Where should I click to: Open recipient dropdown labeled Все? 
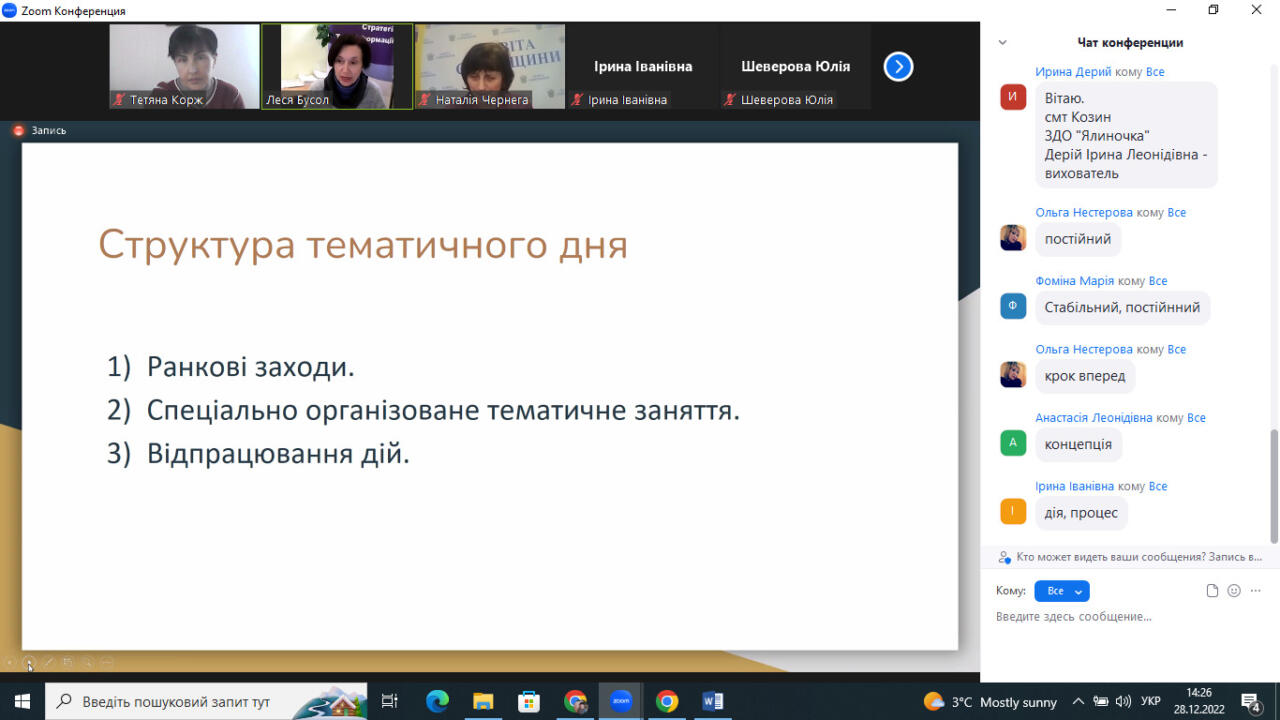[1061, 591]
